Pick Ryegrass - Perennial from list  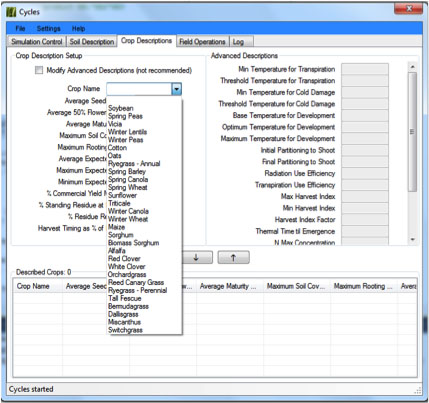pyautogui.click(x=138, y=291)
